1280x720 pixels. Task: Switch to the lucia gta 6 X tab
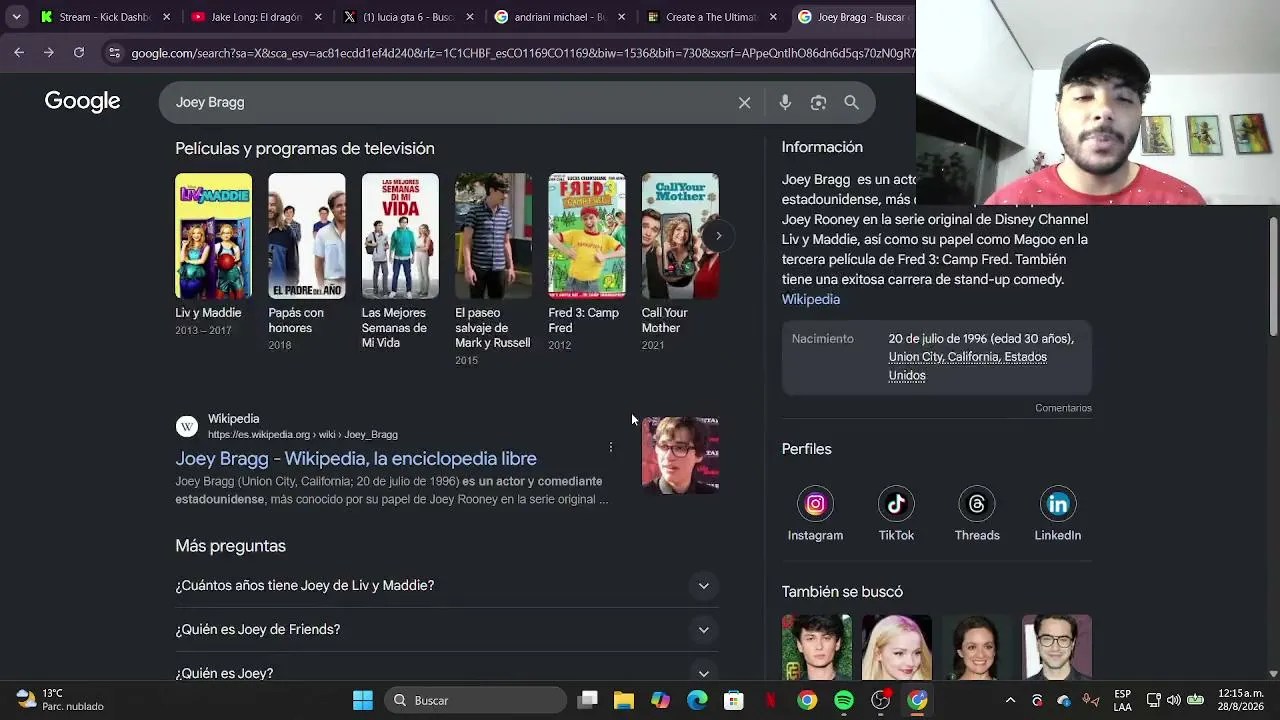coord(408,17)
